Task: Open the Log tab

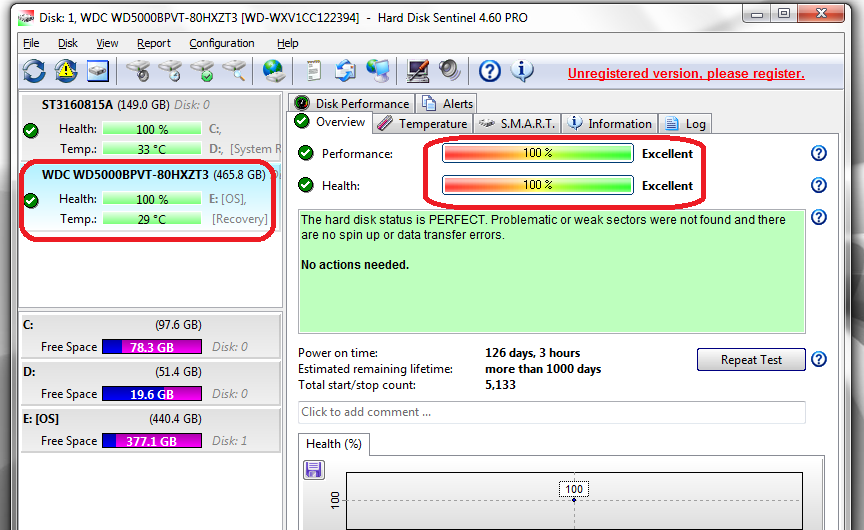Action: (685, 124)
